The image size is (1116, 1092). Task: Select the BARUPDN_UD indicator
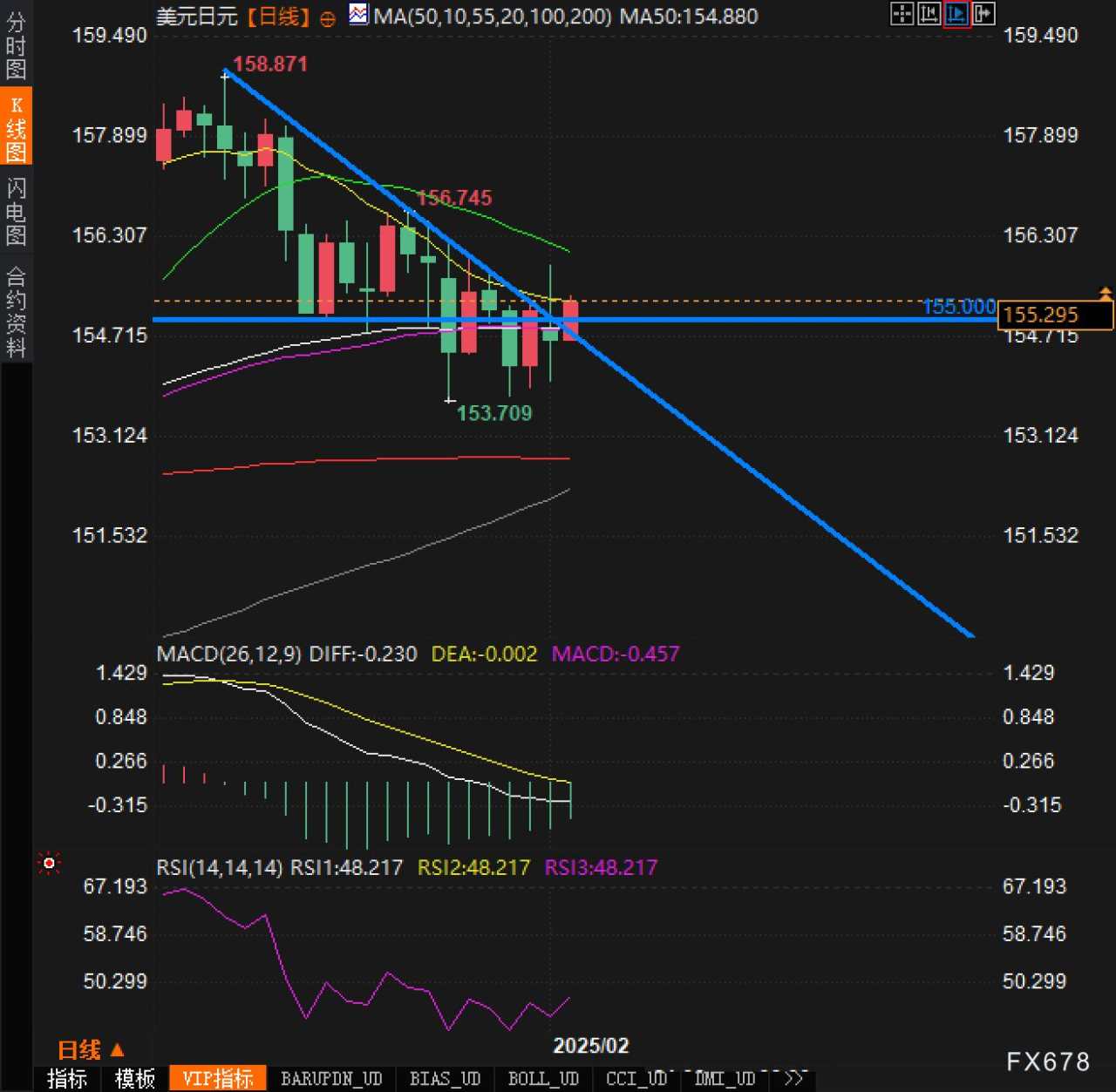(331, 1078)
